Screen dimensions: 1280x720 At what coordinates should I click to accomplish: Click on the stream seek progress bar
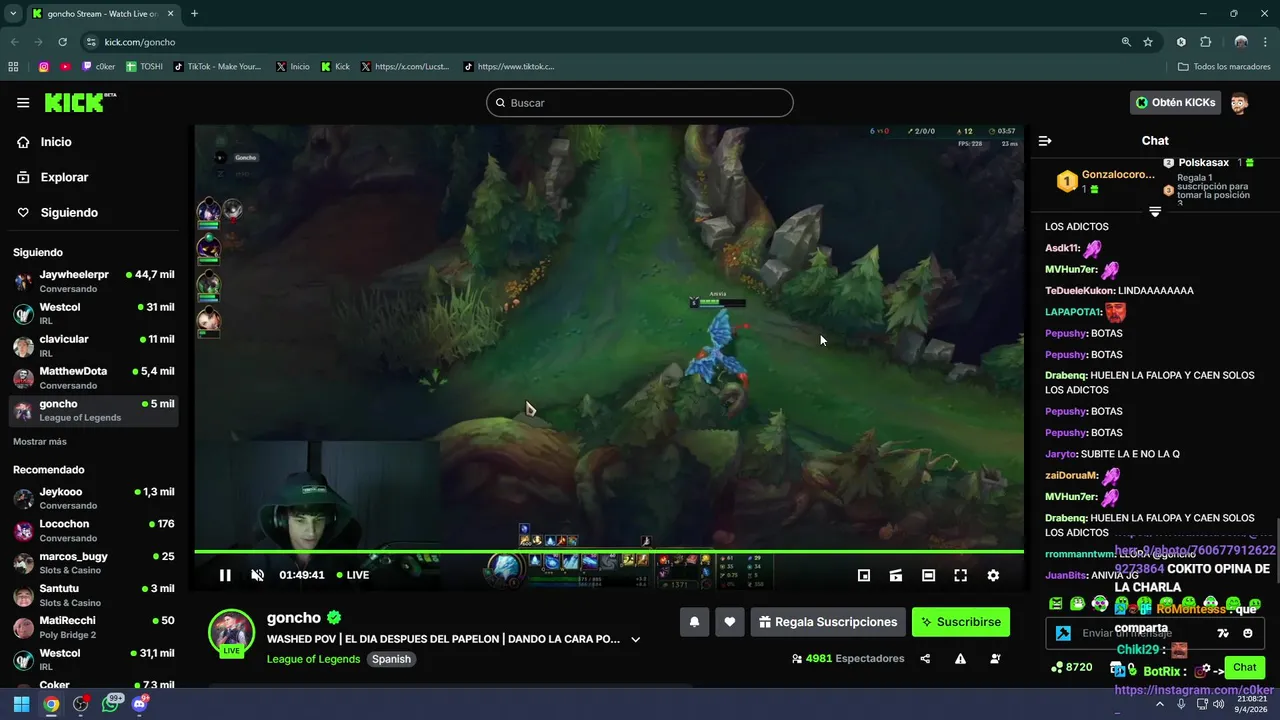pos(609,551)
